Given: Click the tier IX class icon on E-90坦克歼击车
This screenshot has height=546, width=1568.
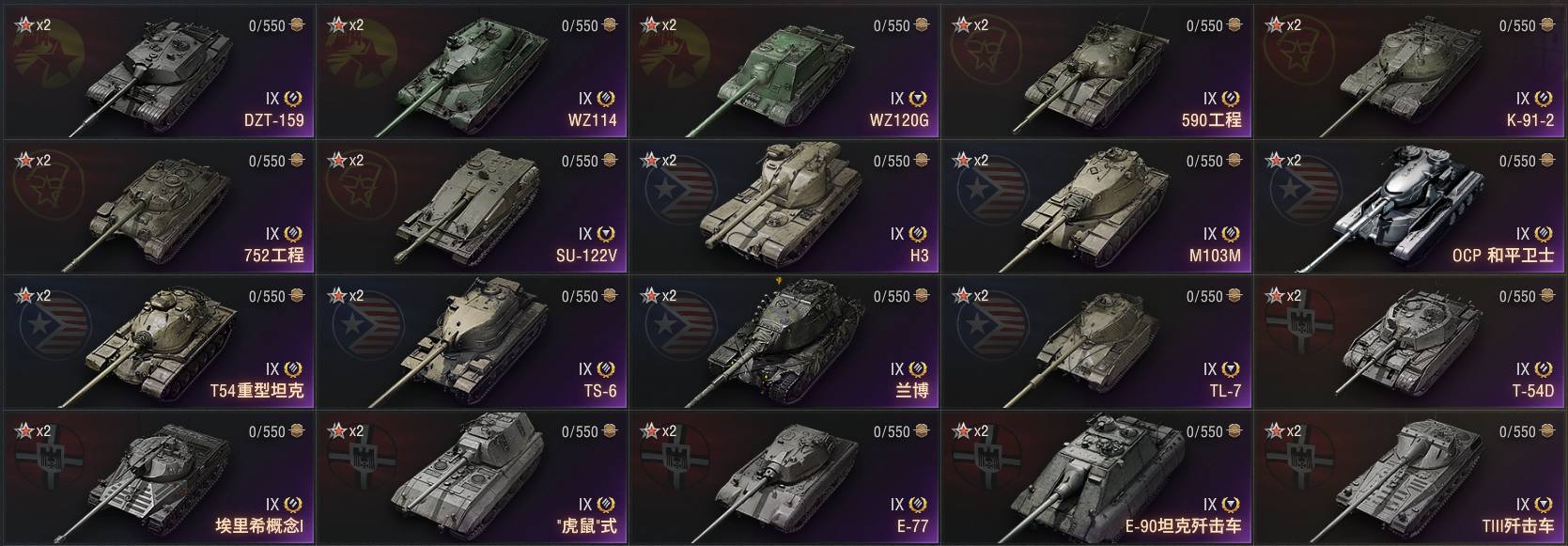Looking at the screenshot, I should [1231, 505].
